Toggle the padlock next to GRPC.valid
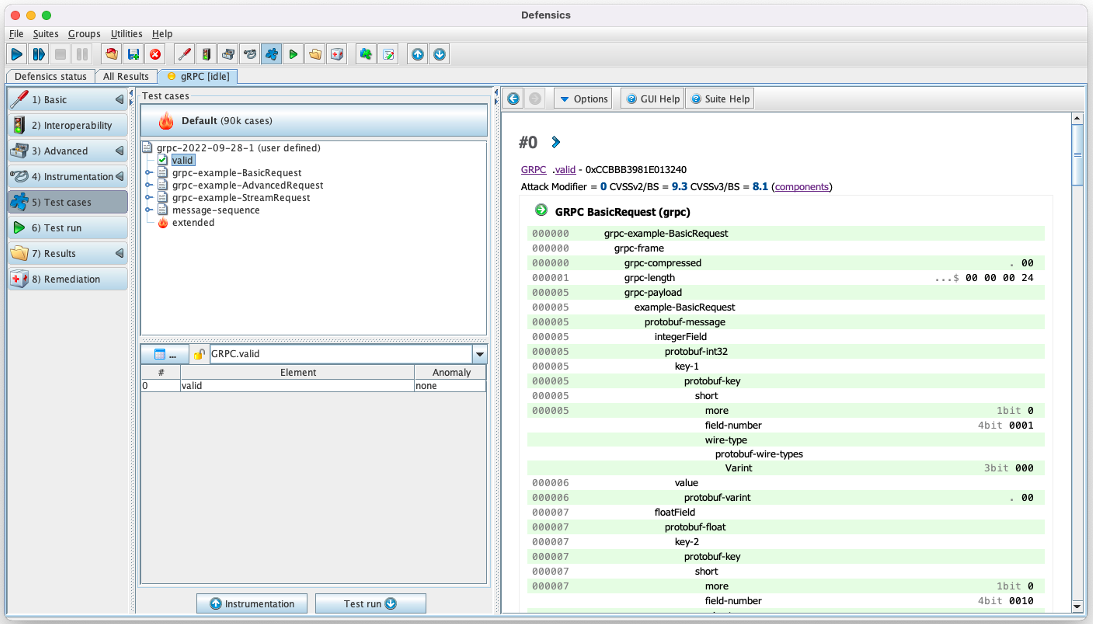The image size is (1093, 624). pyautogui.click(x=200, y=353)
